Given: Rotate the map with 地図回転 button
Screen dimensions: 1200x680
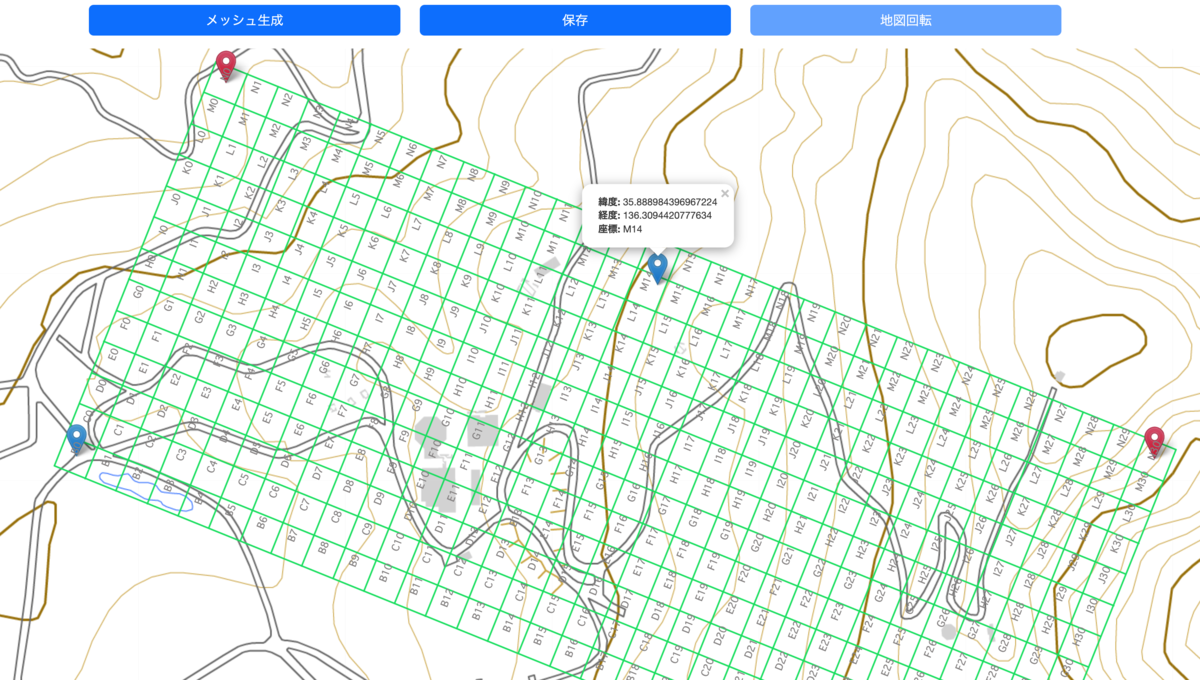Looking at the screenshot, I should tap(906, 20).
